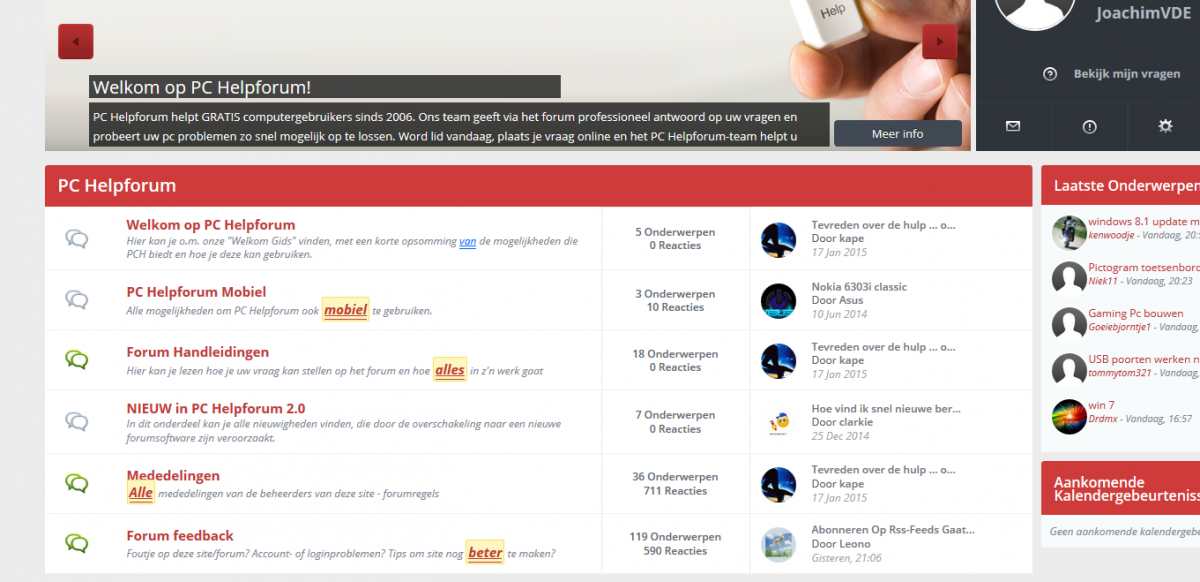Open Mededelingen forum
This screenshot has width=1200, height=582.
[173, 476]
